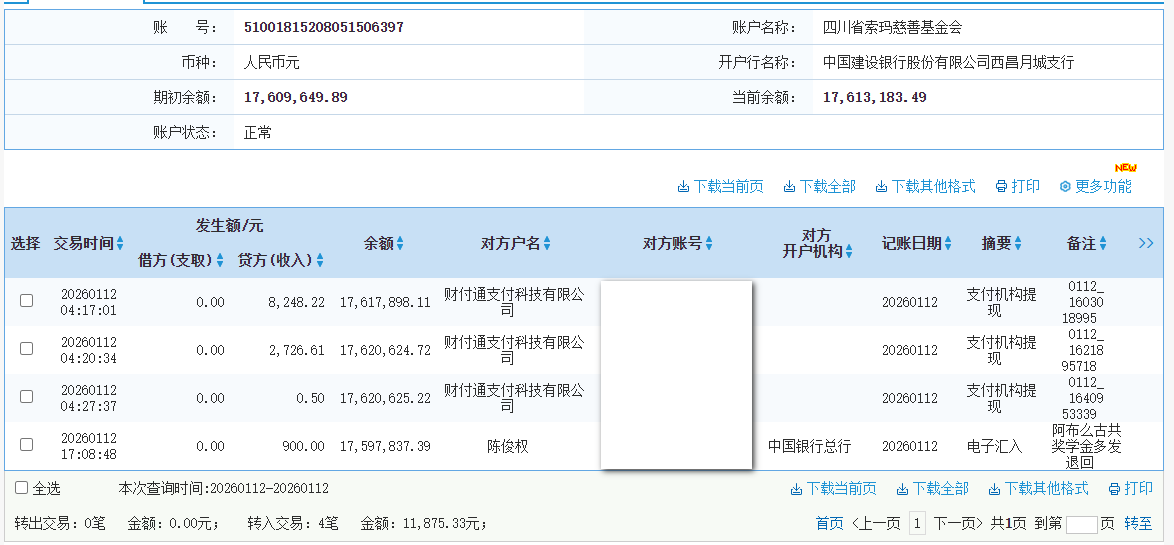Go to 首页 first page
This screenshot has height=545, width=1174.
click(829, 523)
